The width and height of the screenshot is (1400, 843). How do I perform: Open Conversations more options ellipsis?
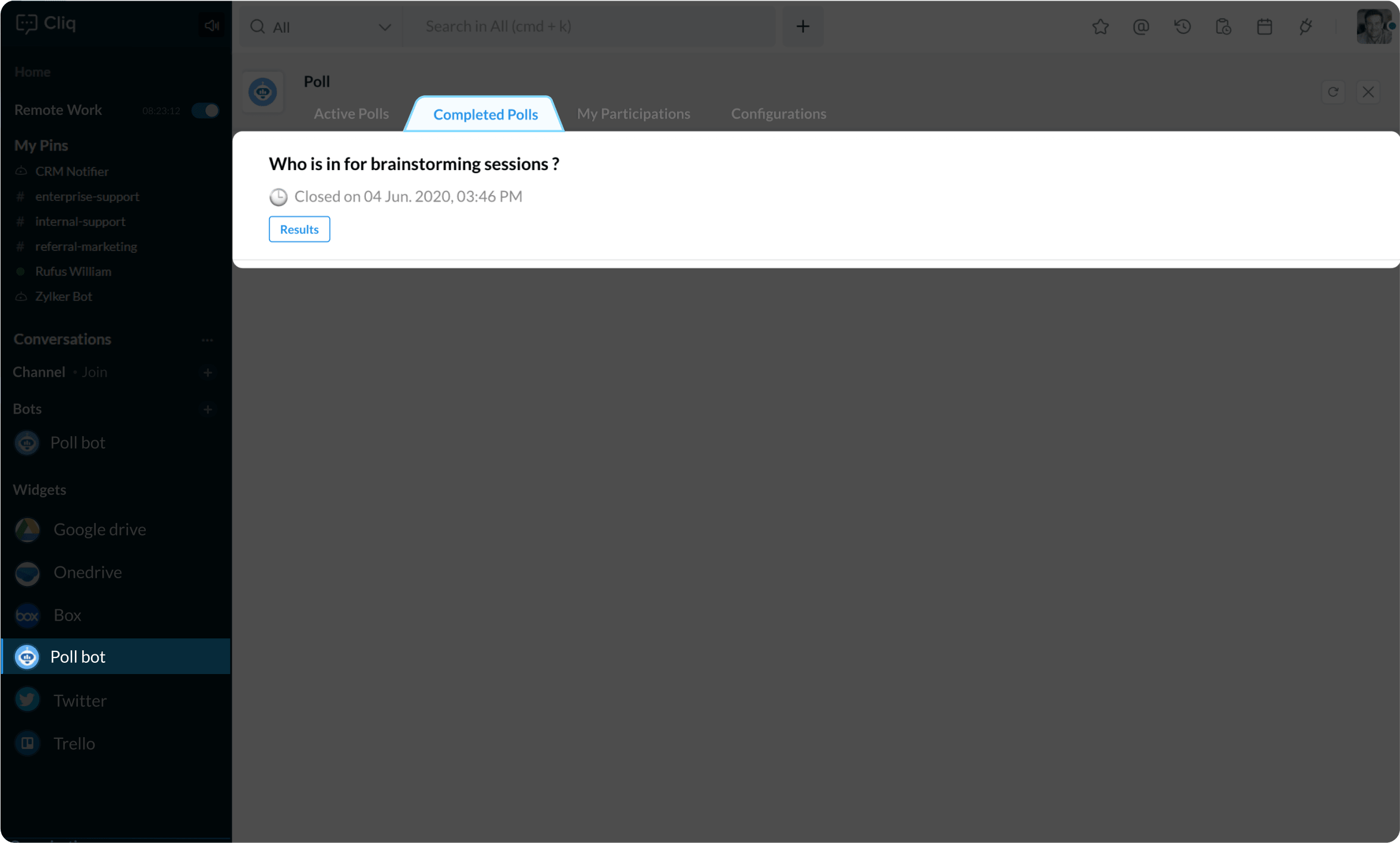pos(207,340)
